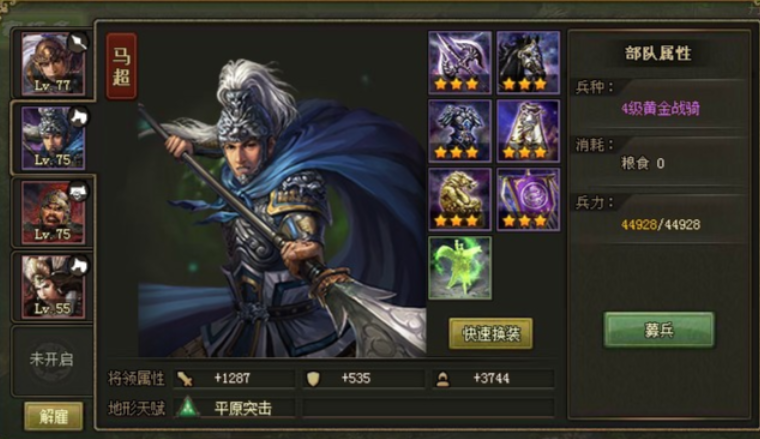Select the golden tiger tally slot
The image size is (760, 439).
pos(459,199)
